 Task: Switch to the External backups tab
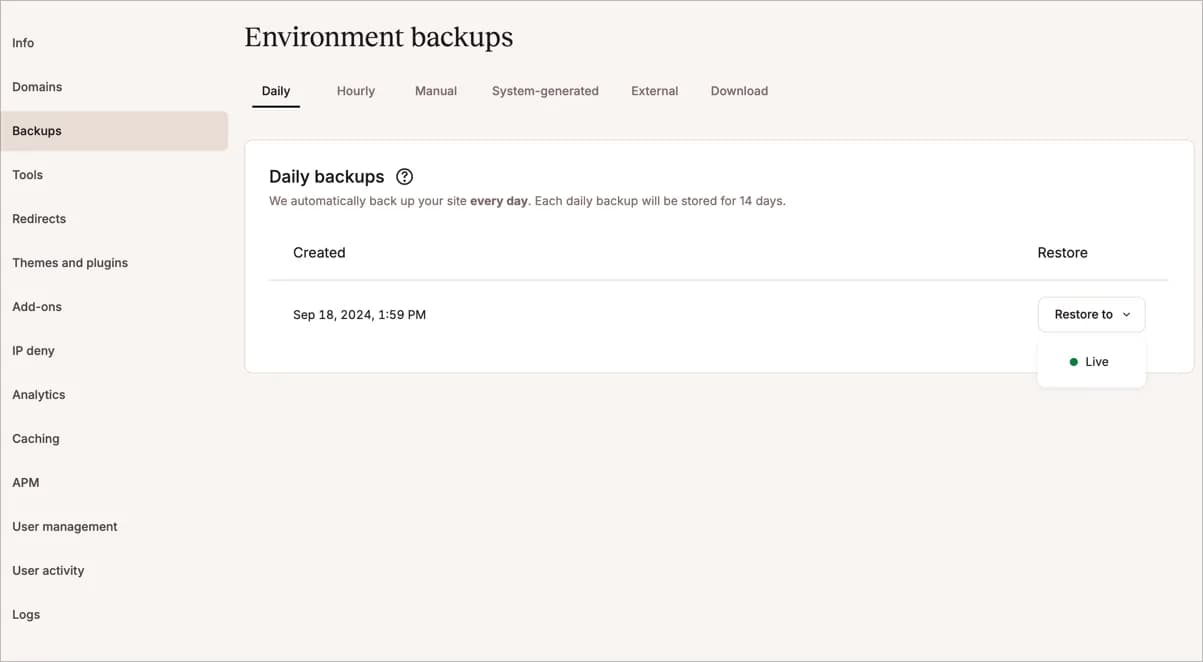click(654, 90)
